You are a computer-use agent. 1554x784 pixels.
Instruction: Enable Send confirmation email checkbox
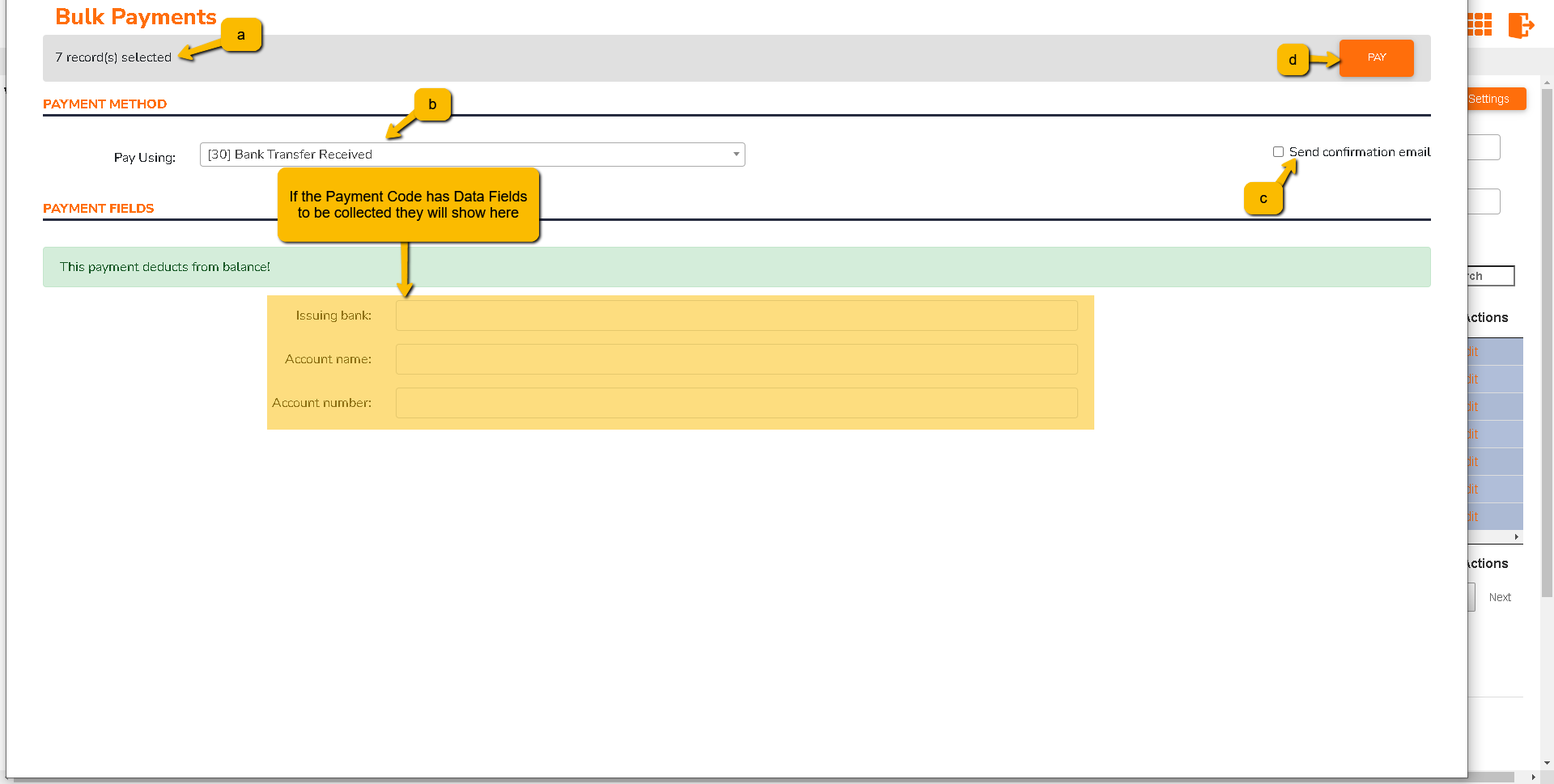(x=1278, y=152)
